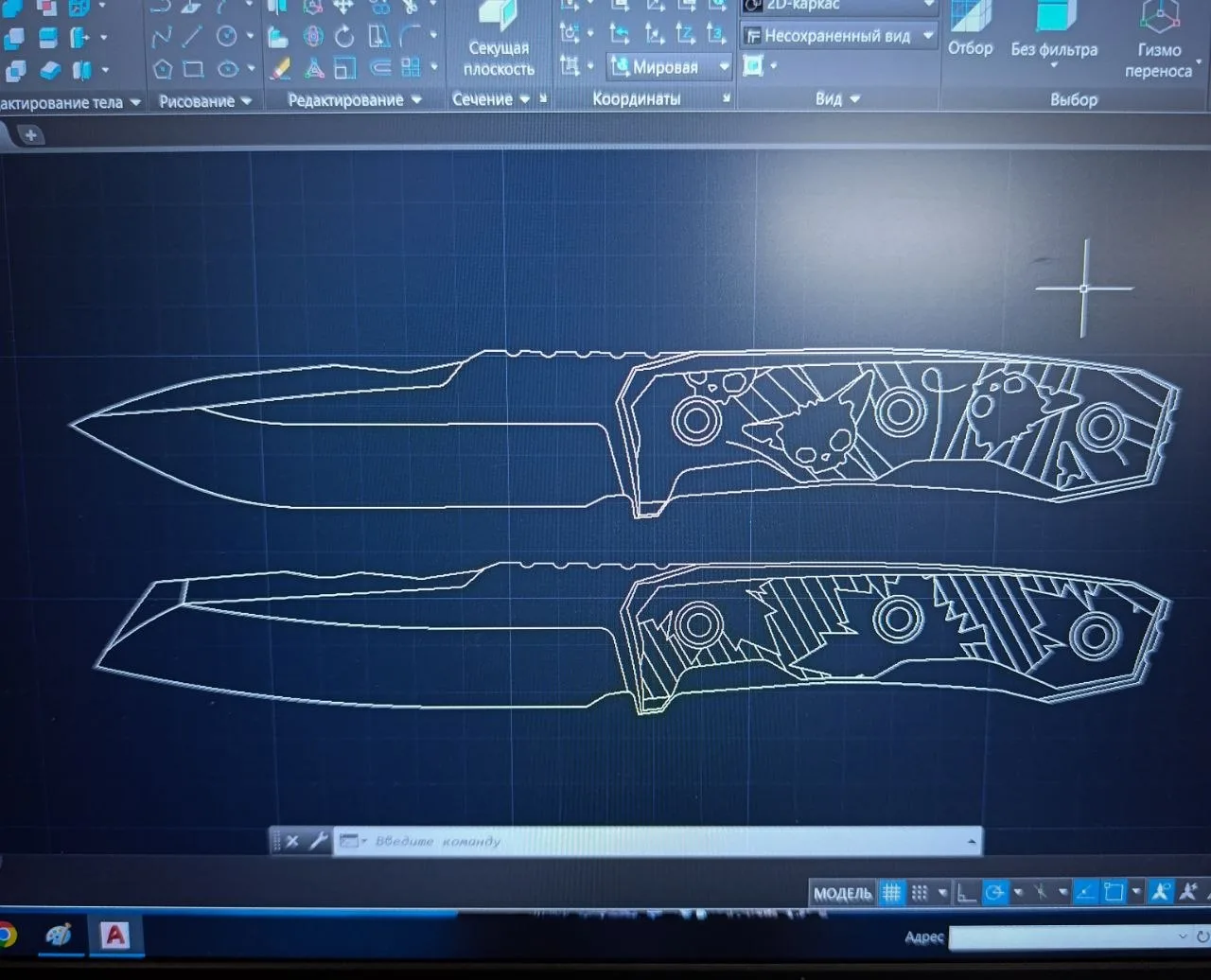Close the command line window

tap(292, 840)
